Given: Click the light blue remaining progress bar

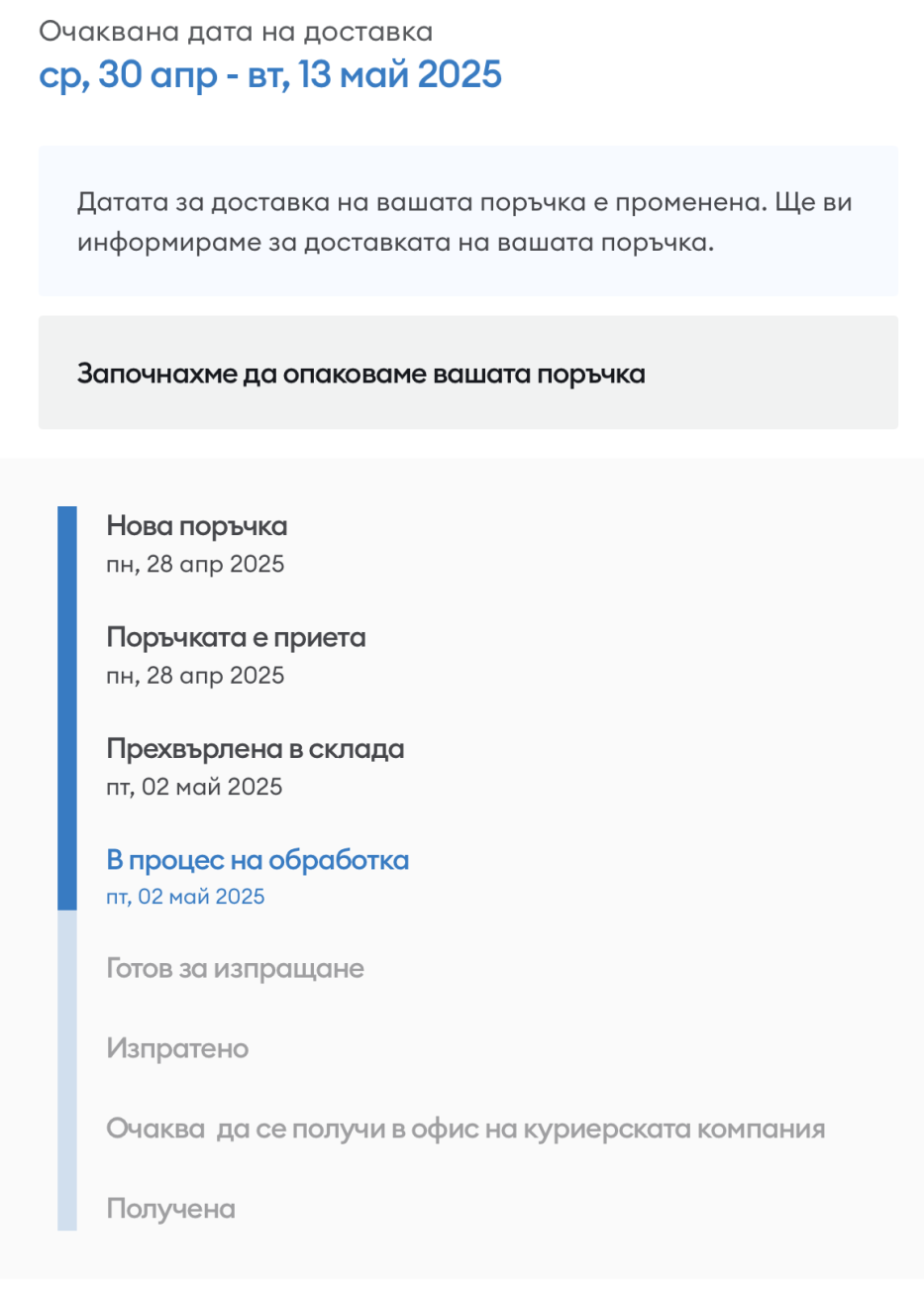Looking at the screenshot, I should (66, 1070).
